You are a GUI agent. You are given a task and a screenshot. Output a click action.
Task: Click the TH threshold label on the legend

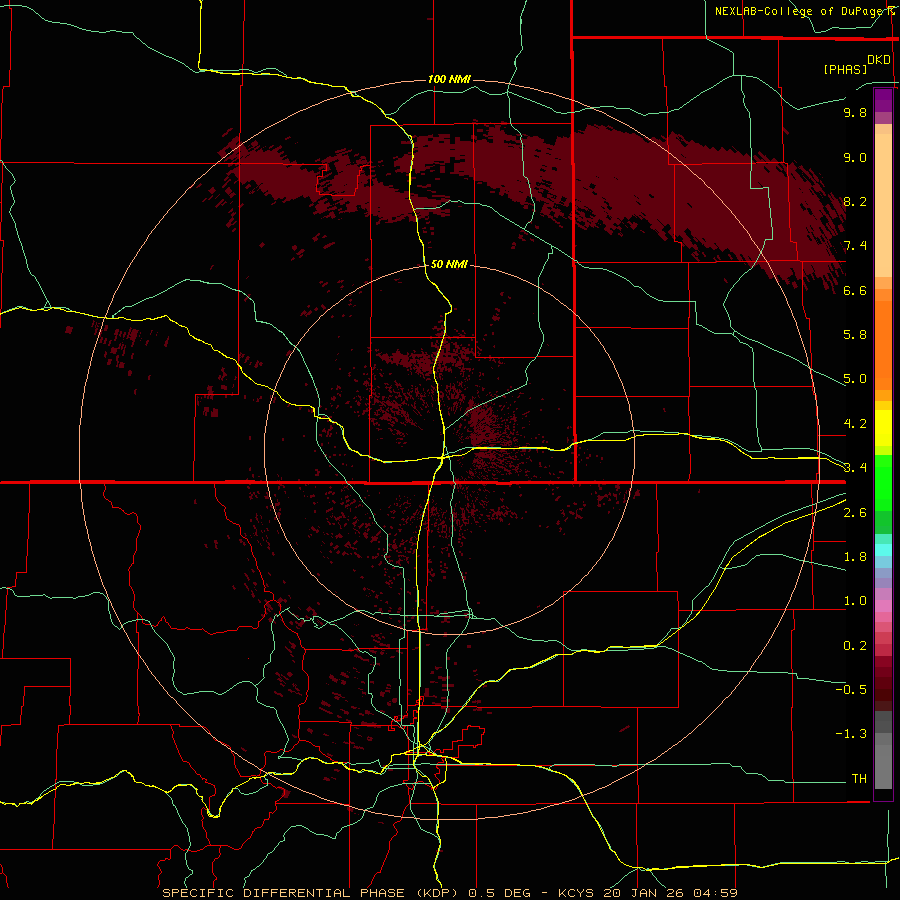pyautogui.click(x=859, y=779)
